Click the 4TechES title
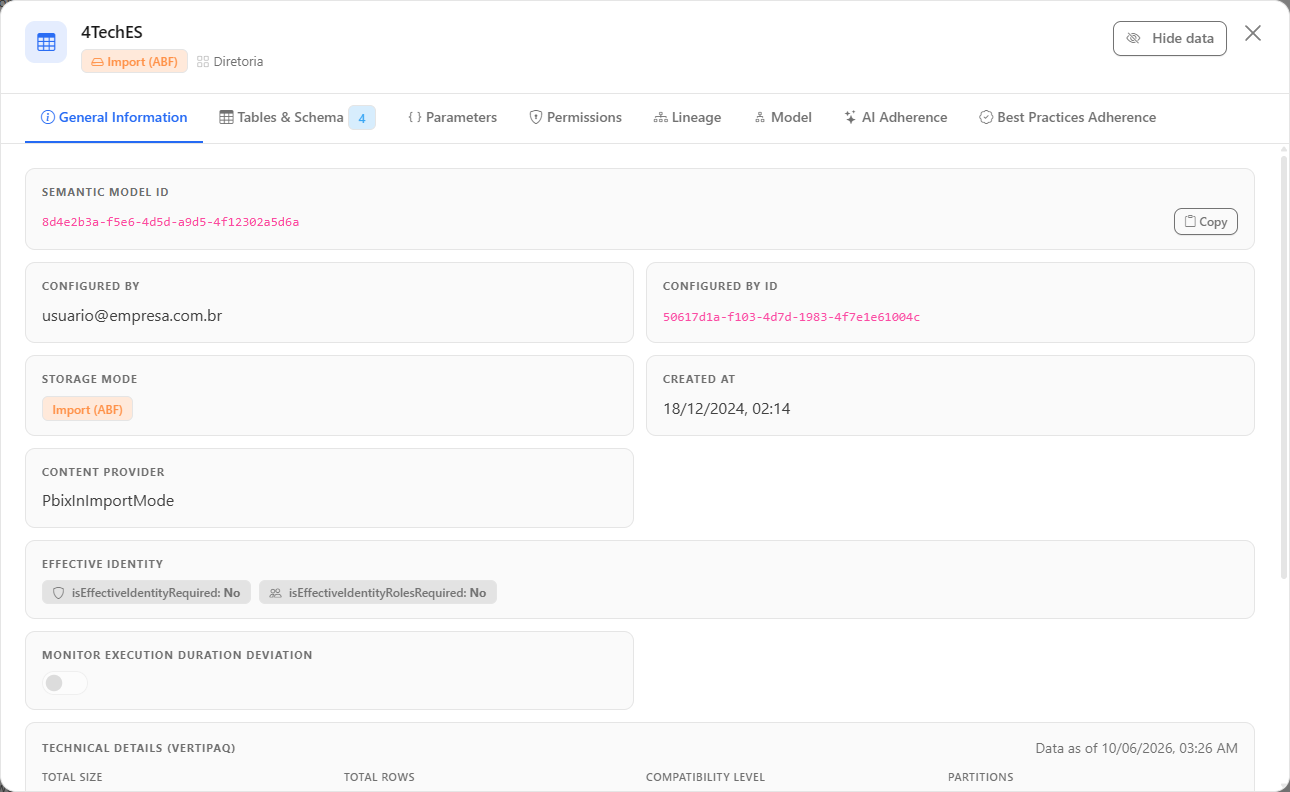1290x792 pixels. (x=112, y=32)
